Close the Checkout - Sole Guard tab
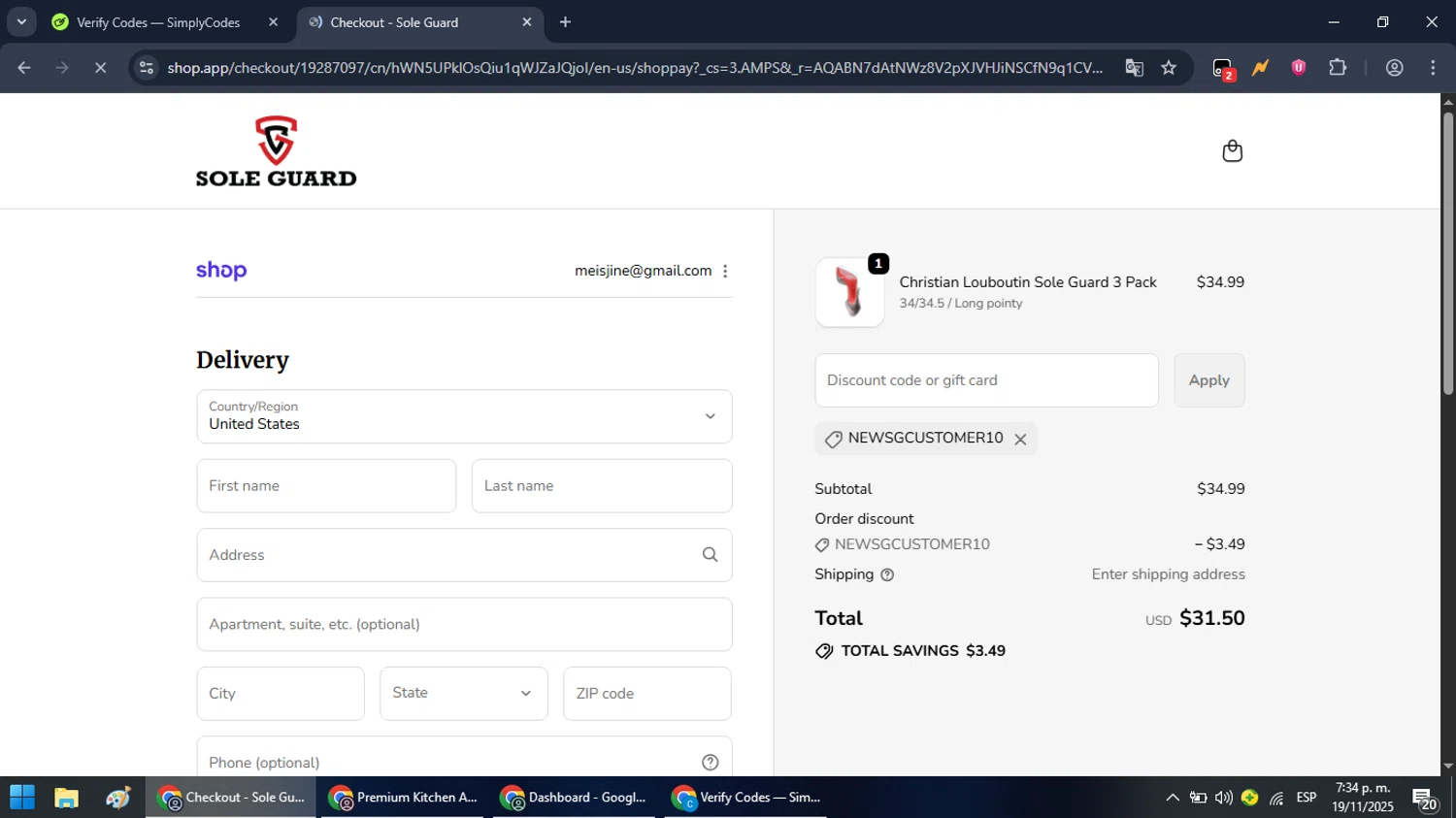 click(x=527, y=22)
